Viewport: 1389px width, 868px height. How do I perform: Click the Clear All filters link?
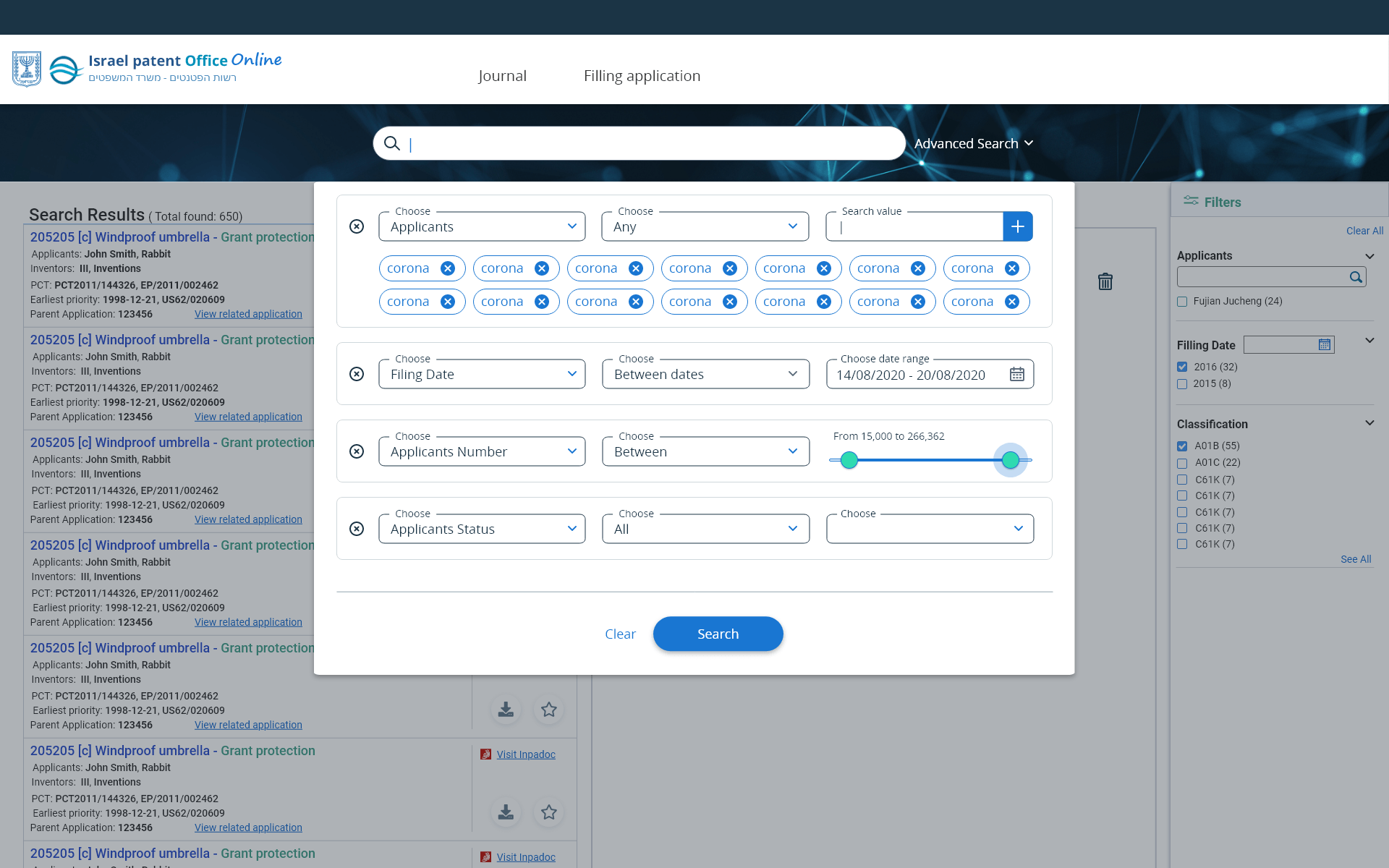click(1364, 231)
